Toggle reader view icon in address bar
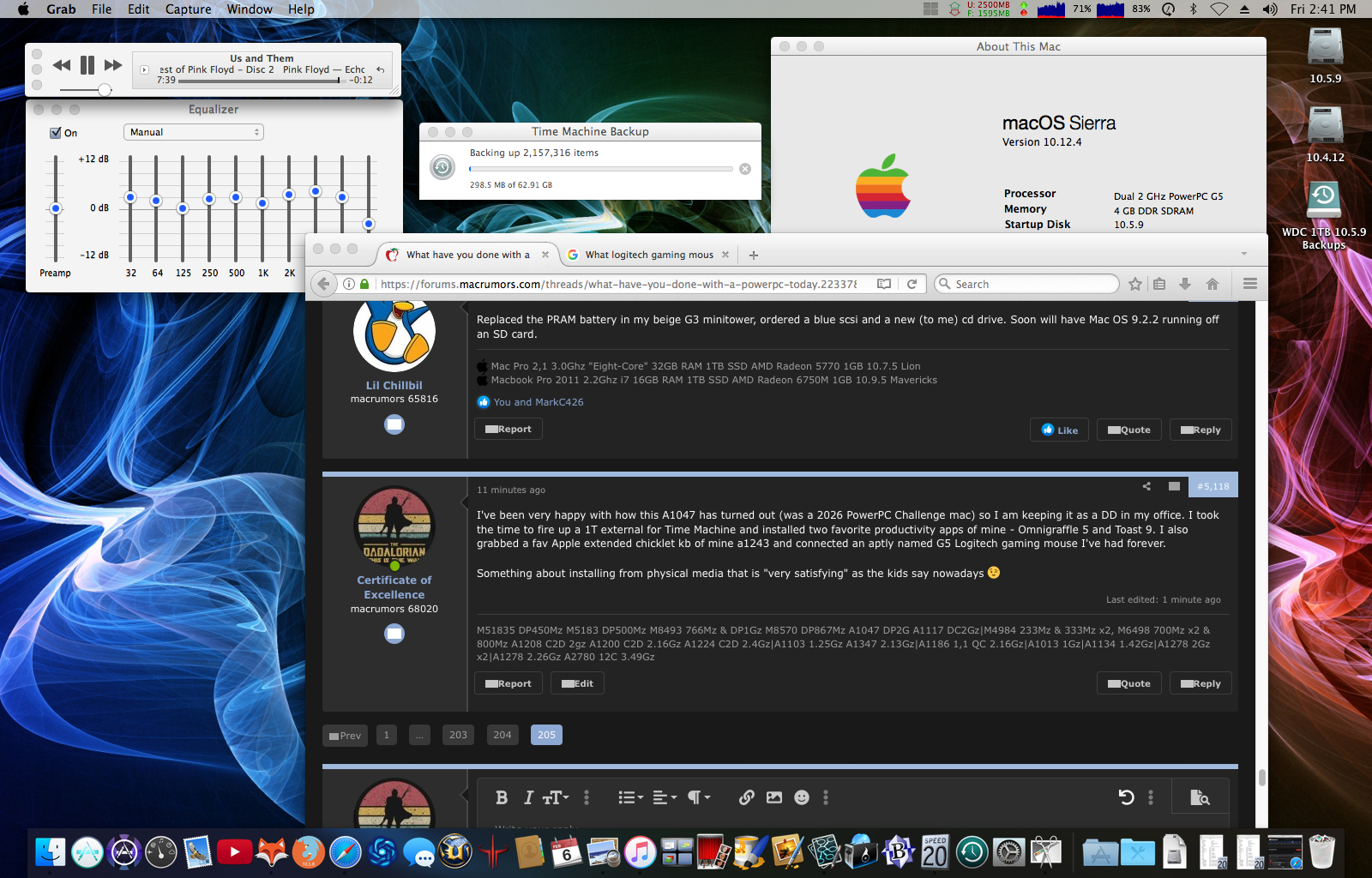This screenshot has height=878, width=1372. coord(884,284)
